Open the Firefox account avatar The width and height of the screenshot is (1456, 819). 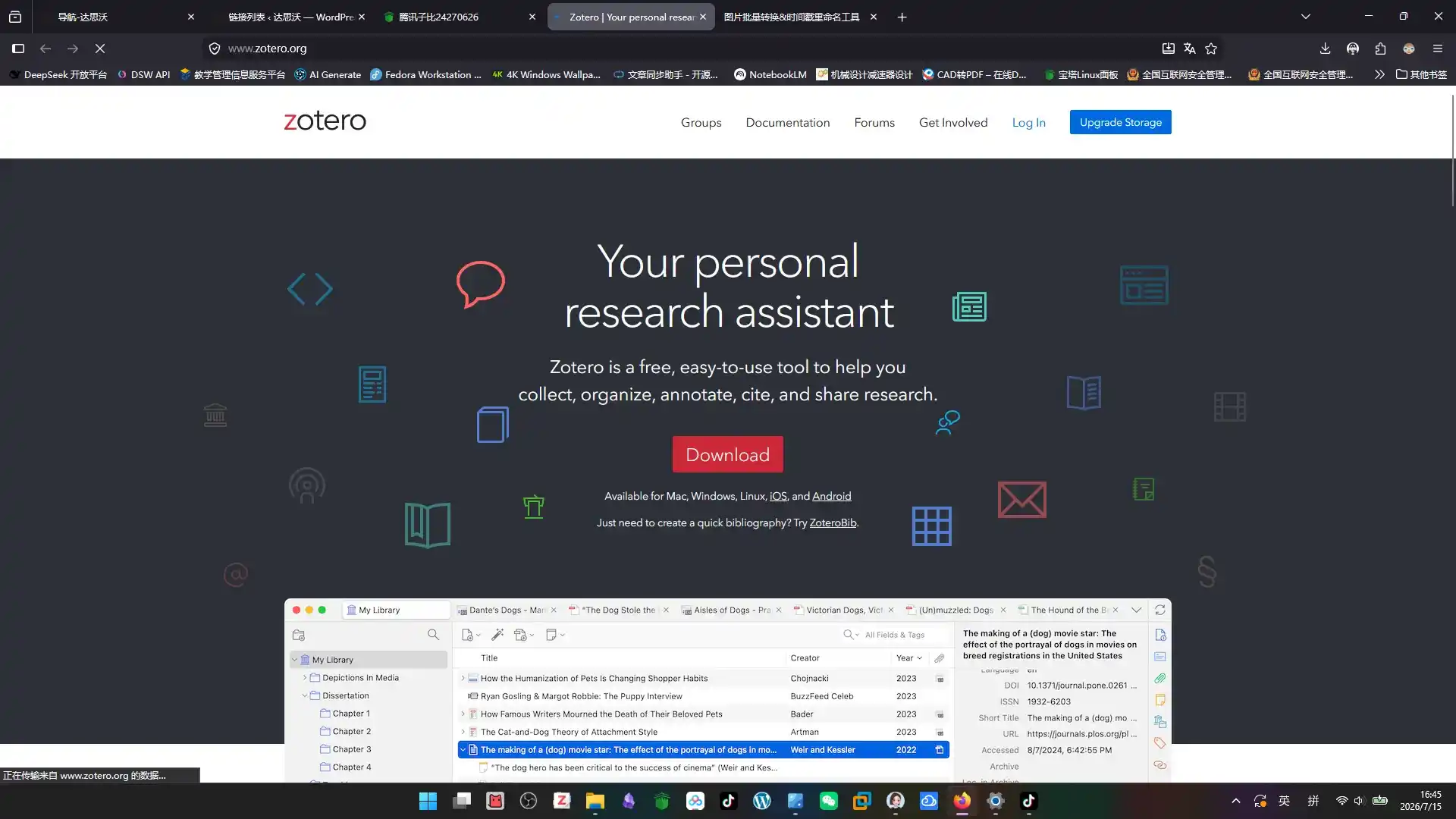1409,49
